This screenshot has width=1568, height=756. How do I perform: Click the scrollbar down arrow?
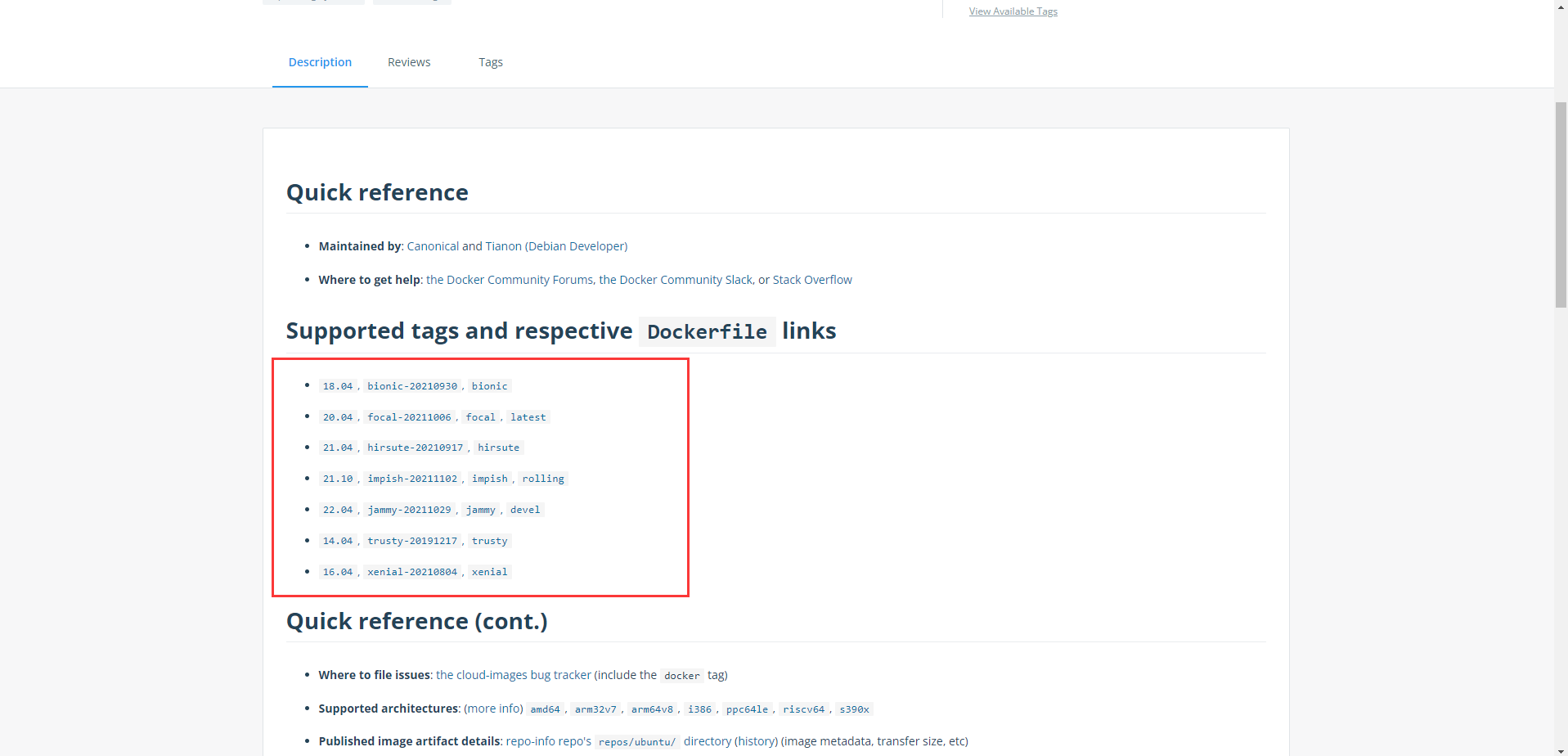click(x=1561, y=750)
